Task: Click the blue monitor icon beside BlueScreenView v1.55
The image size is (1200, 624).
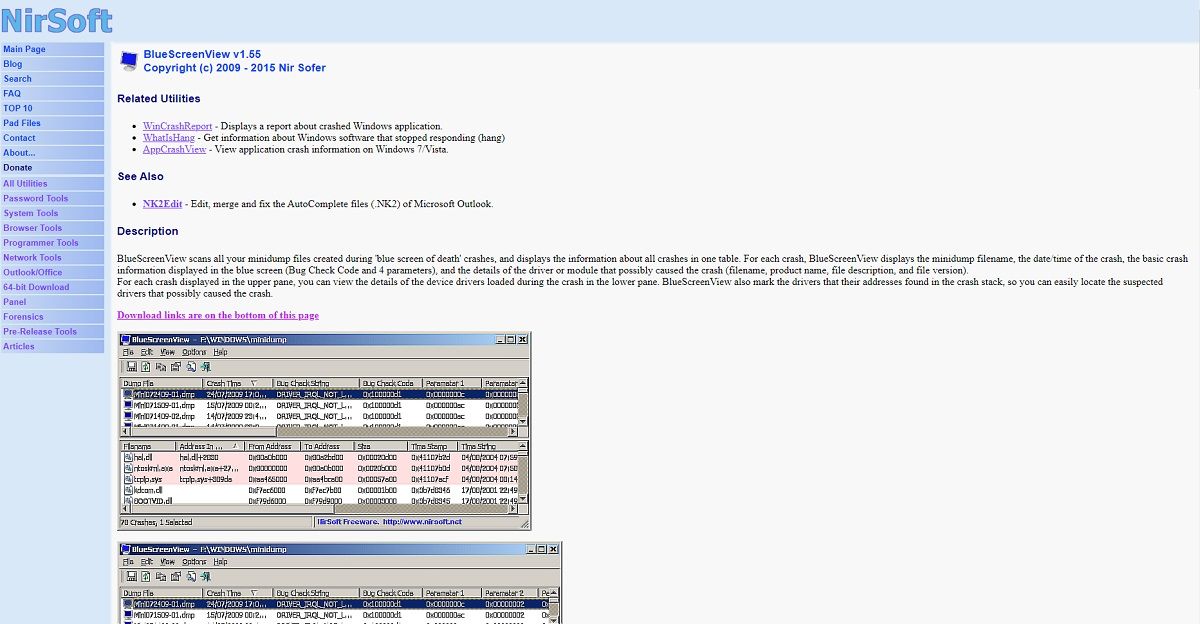Action: click(x=128, y=60)
